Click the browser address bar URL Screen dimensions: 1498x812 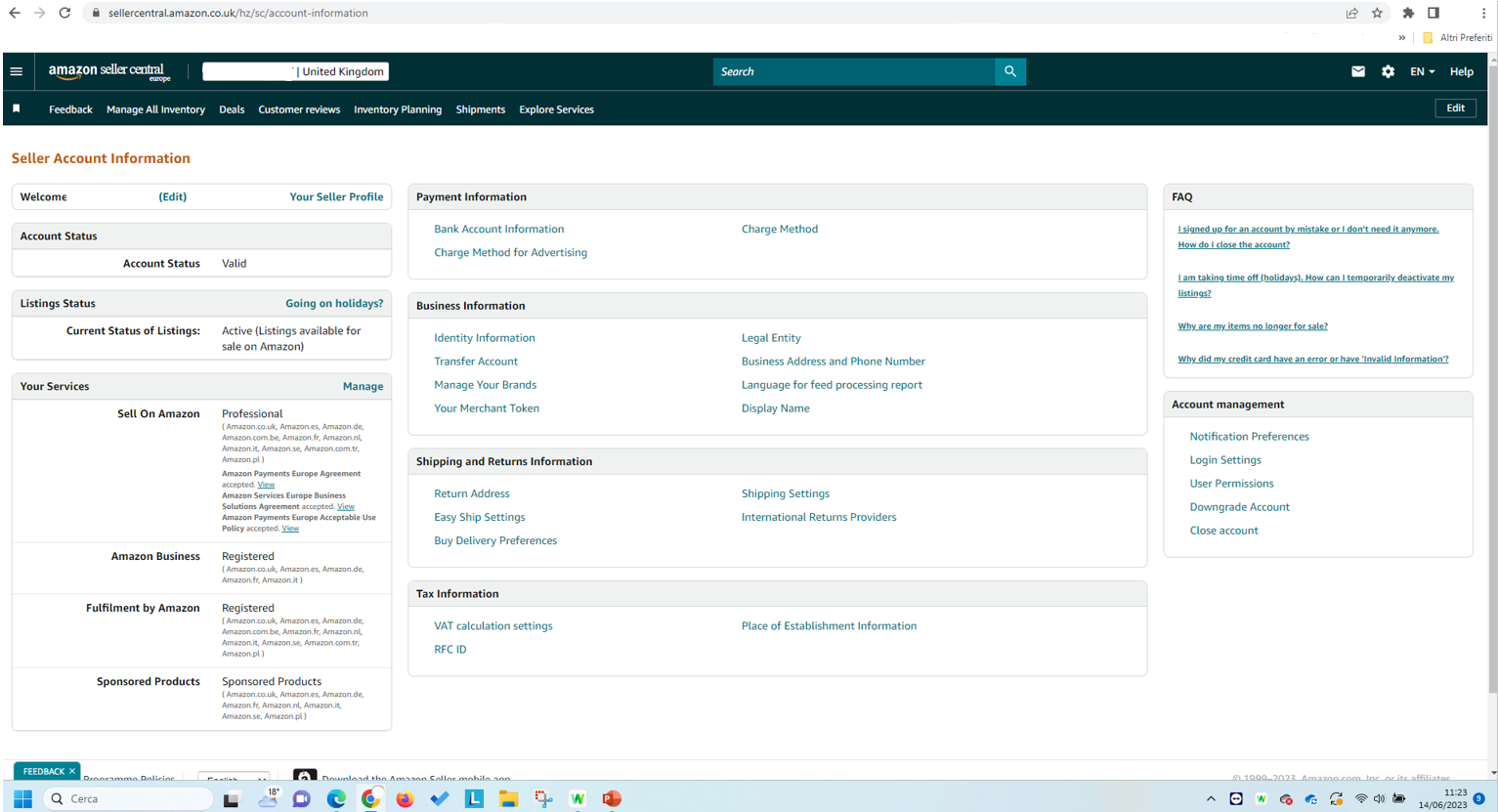[x=238, y=13]
